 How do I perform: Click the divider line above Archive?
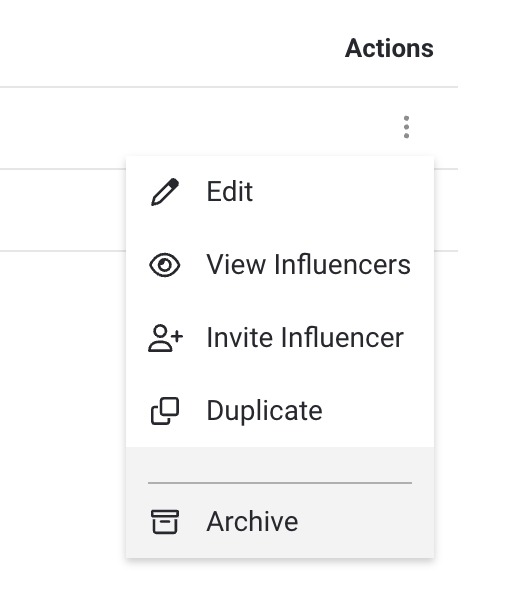pyautogui.click(x=280, y=483)
